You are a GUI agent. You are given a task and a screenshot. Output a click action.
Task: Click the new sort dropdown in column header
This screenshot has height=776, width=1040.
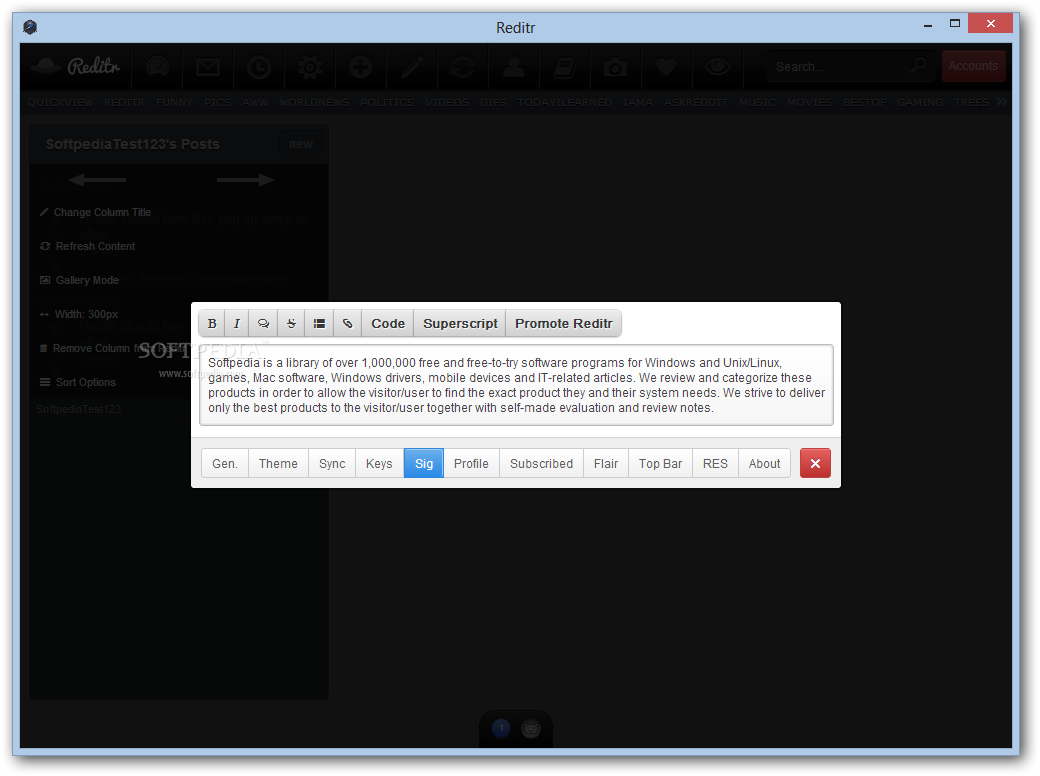point(300,144)
